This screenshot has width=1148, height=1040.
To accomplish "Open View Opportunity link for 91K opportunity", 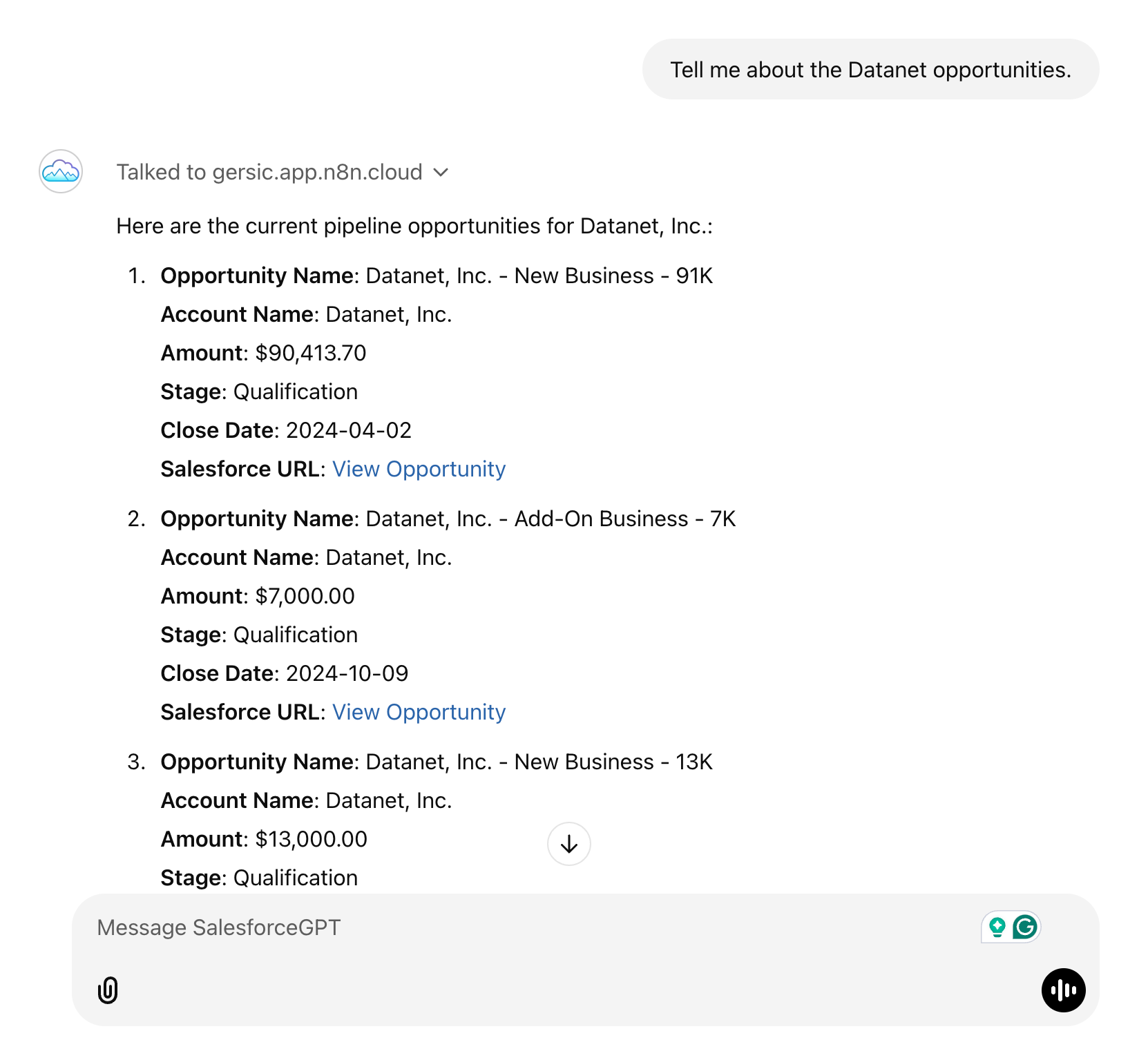I will (x=419, y=469).
